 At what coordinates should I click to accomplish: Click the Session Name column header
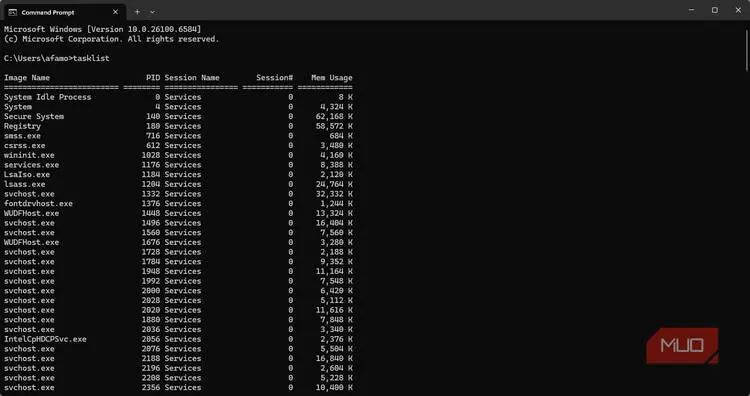coord(192,77)
